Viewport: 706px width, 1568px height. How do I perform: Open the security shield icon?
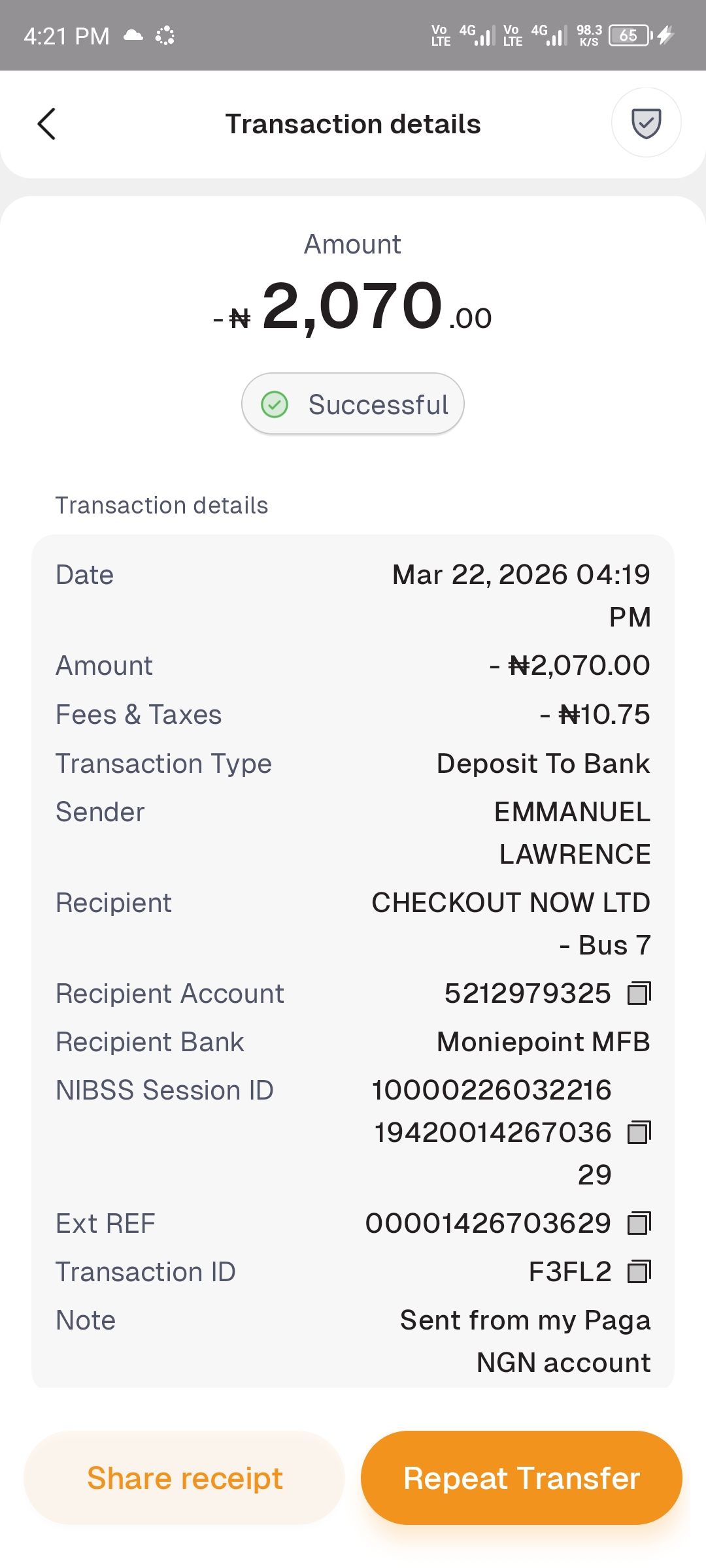646,123
